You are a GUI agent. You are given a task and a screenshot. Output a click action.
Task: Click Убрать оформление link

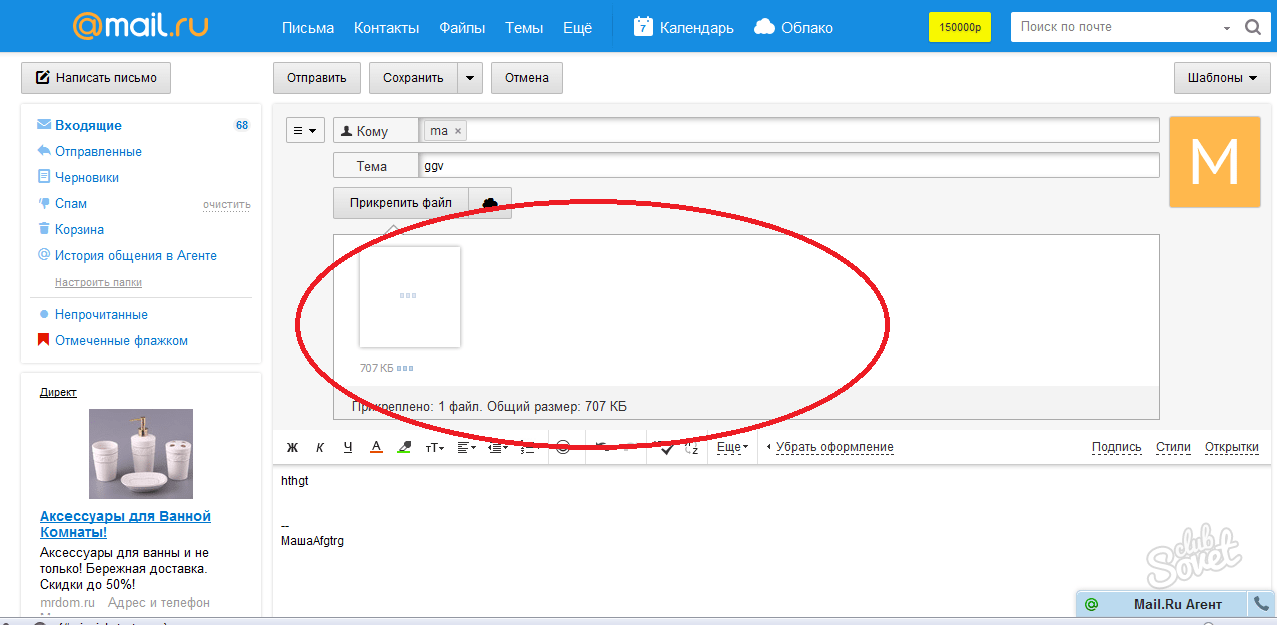(835, 447)
